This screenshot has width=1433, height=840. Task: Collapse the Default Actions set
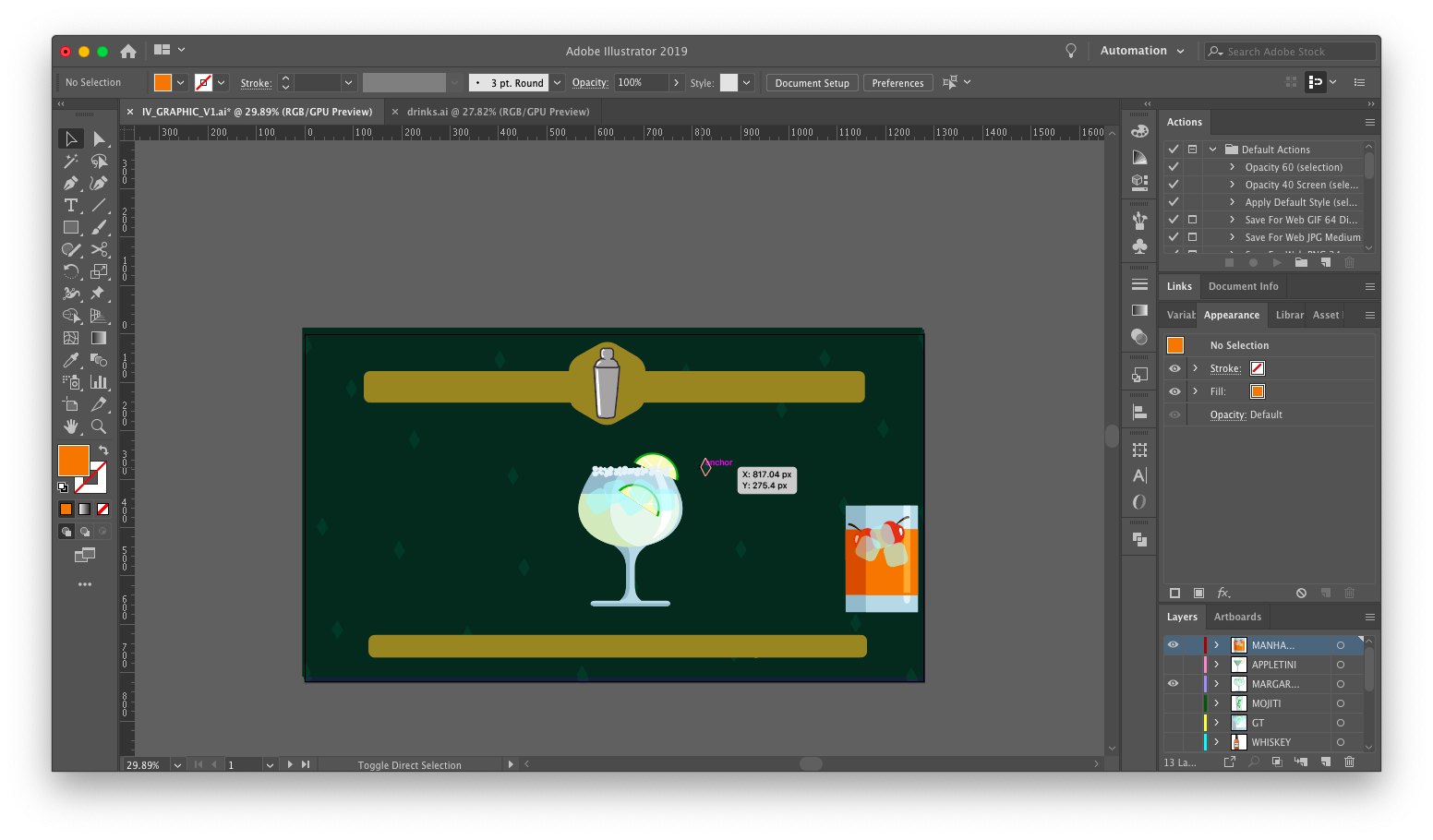click(x=1212, y=148)
